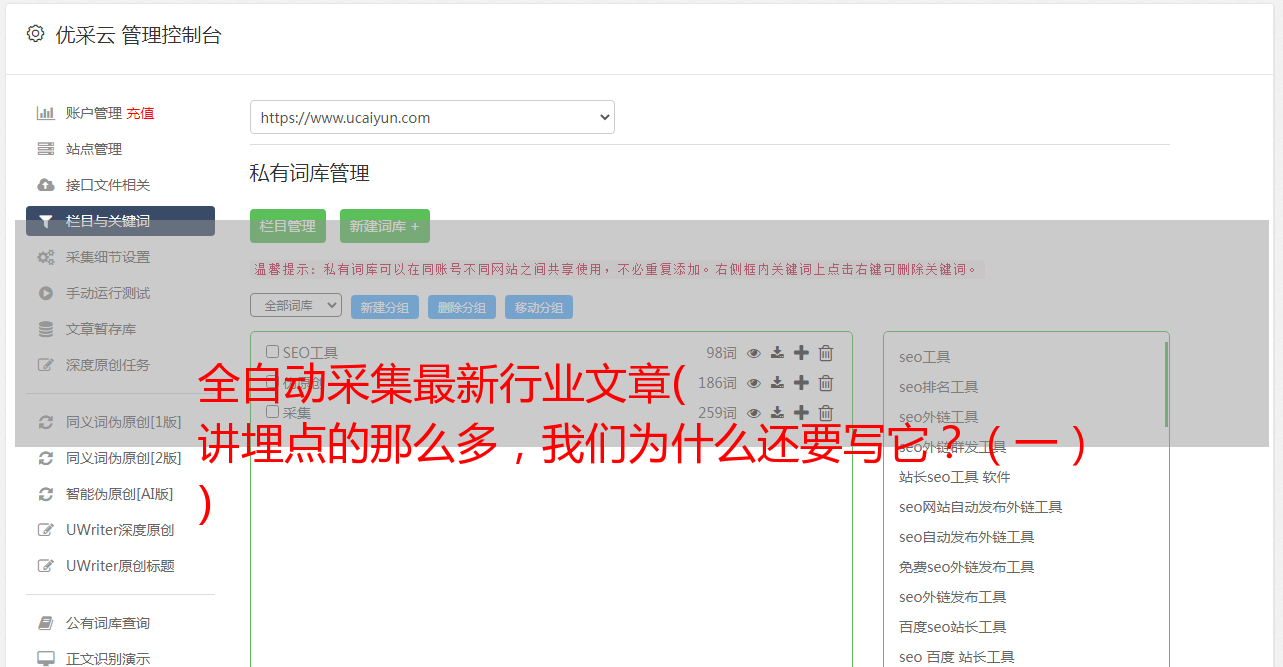Select keyword 站长seo工具 软件

pyautogui.click(x=954, y=477)
